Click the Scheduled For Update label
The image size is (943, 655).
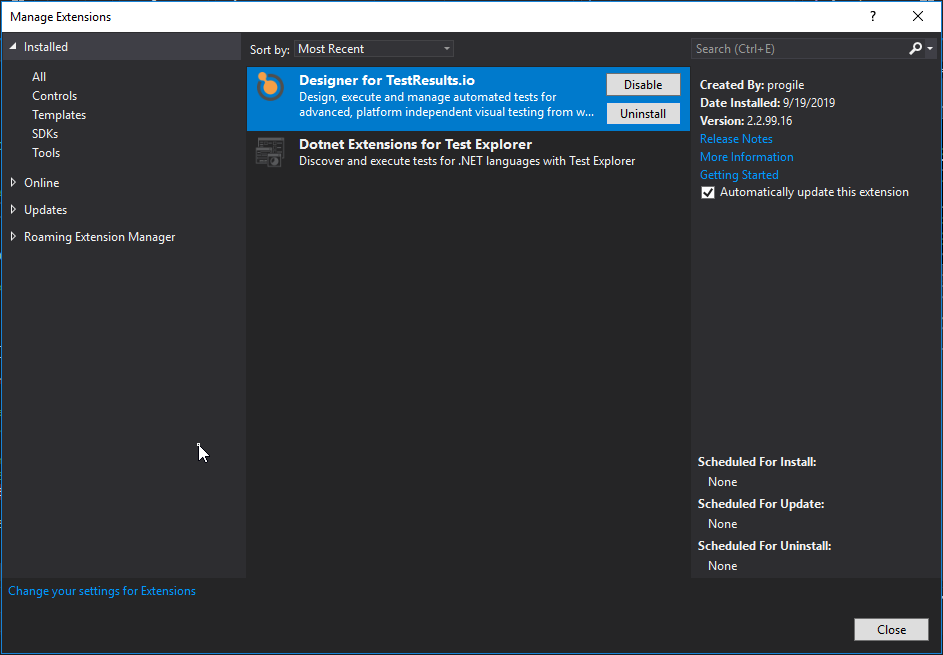(x=761, y=504)
